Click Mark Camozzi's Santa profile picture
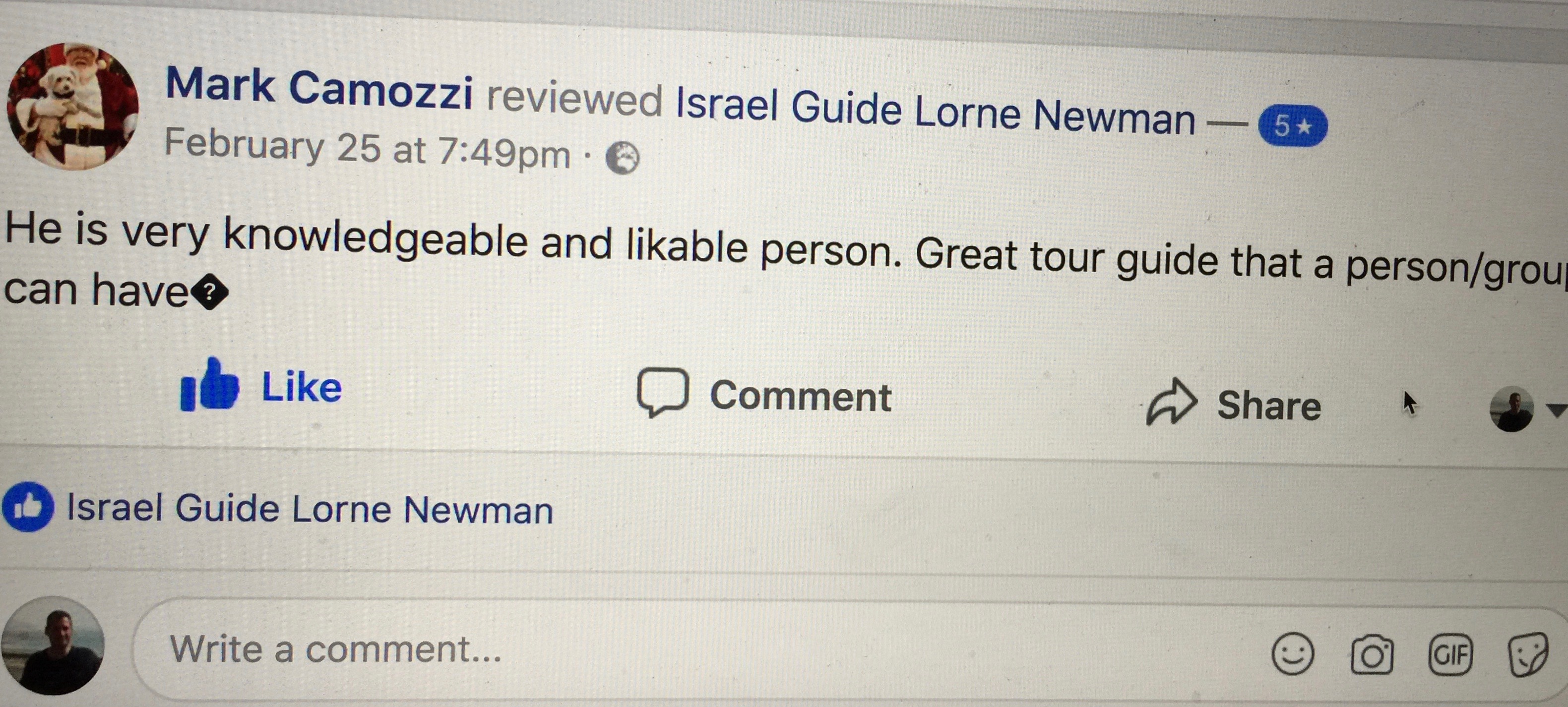Screen dimensions: 1568x707 pyautogui.click(x=72, y=107)
